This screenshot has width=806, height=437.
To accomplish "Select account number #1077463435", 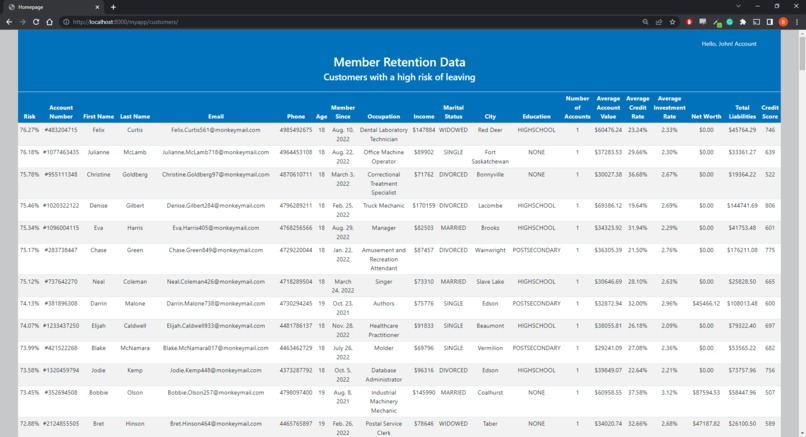I will (x=61, y=152).
